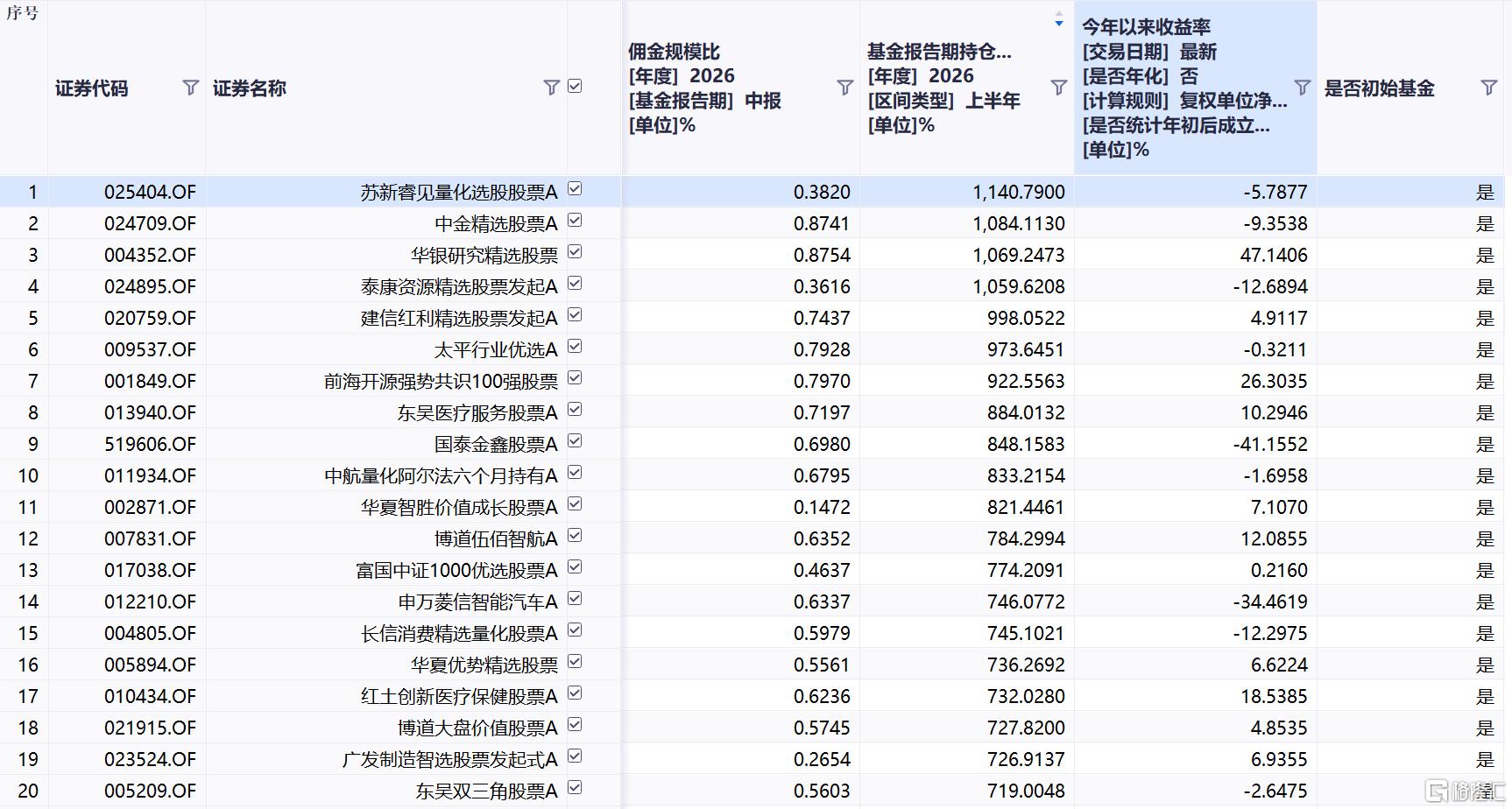Open filter for 今年以来收益率 column
The width and height of the screenshot is (1512, 809).
pyautogui.click(x=1302, y=87)
